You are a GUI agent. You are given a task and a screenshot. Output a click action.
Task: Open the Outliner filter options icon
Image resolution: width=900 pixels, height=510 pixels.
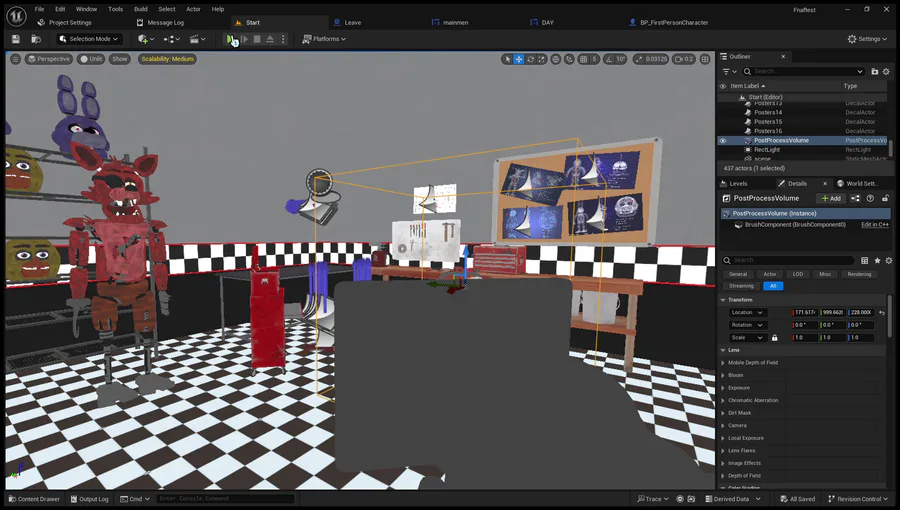click(x=729, y=72)
